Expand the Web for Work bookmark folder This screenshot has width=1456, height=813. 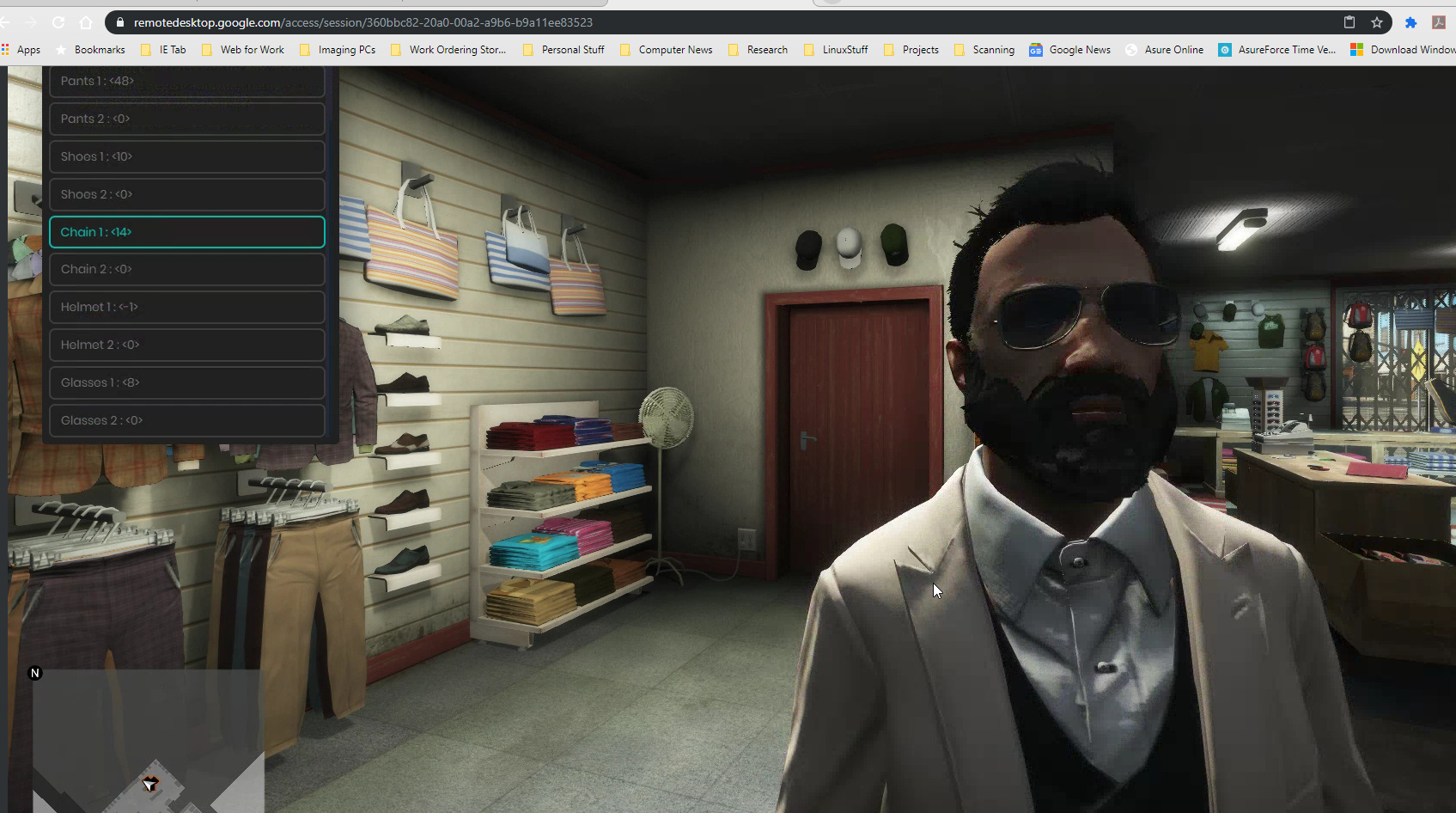[x=242, y=50]
